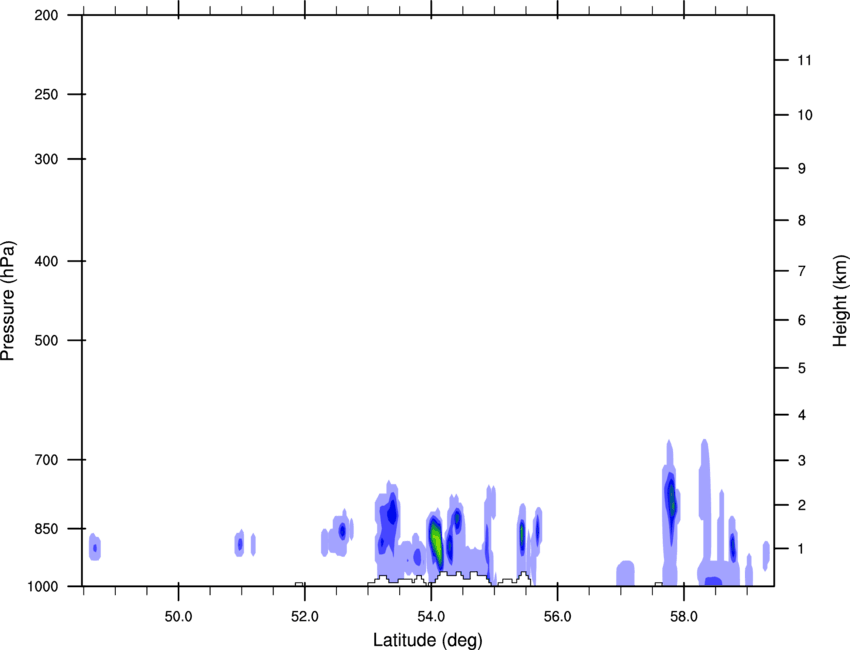Click the 58.0 latitude tick label
Screen dimensions: 850x650
(684, 617)
